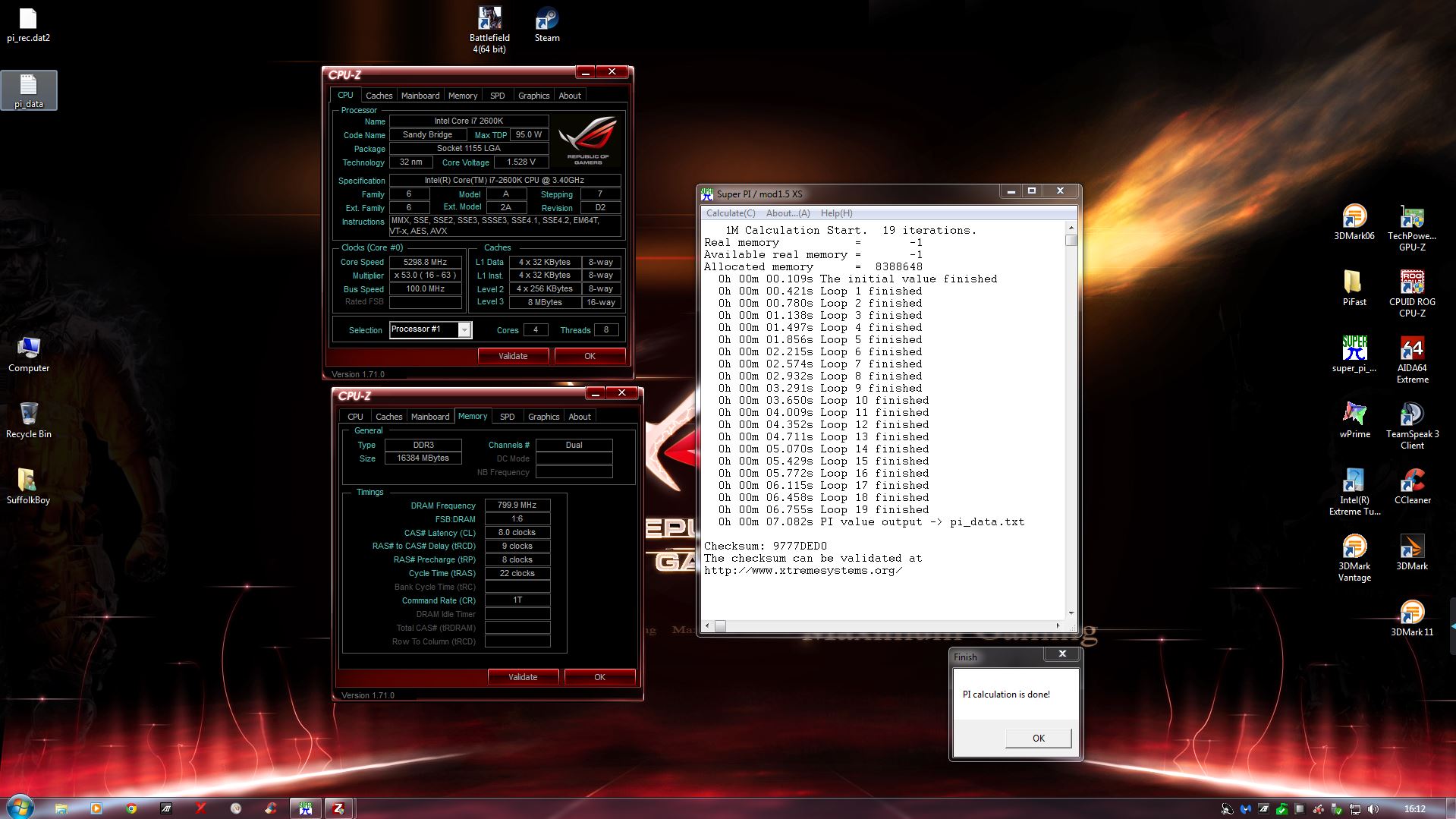Launch Intel Extreme Tuning shortcut

point(1354,492)
